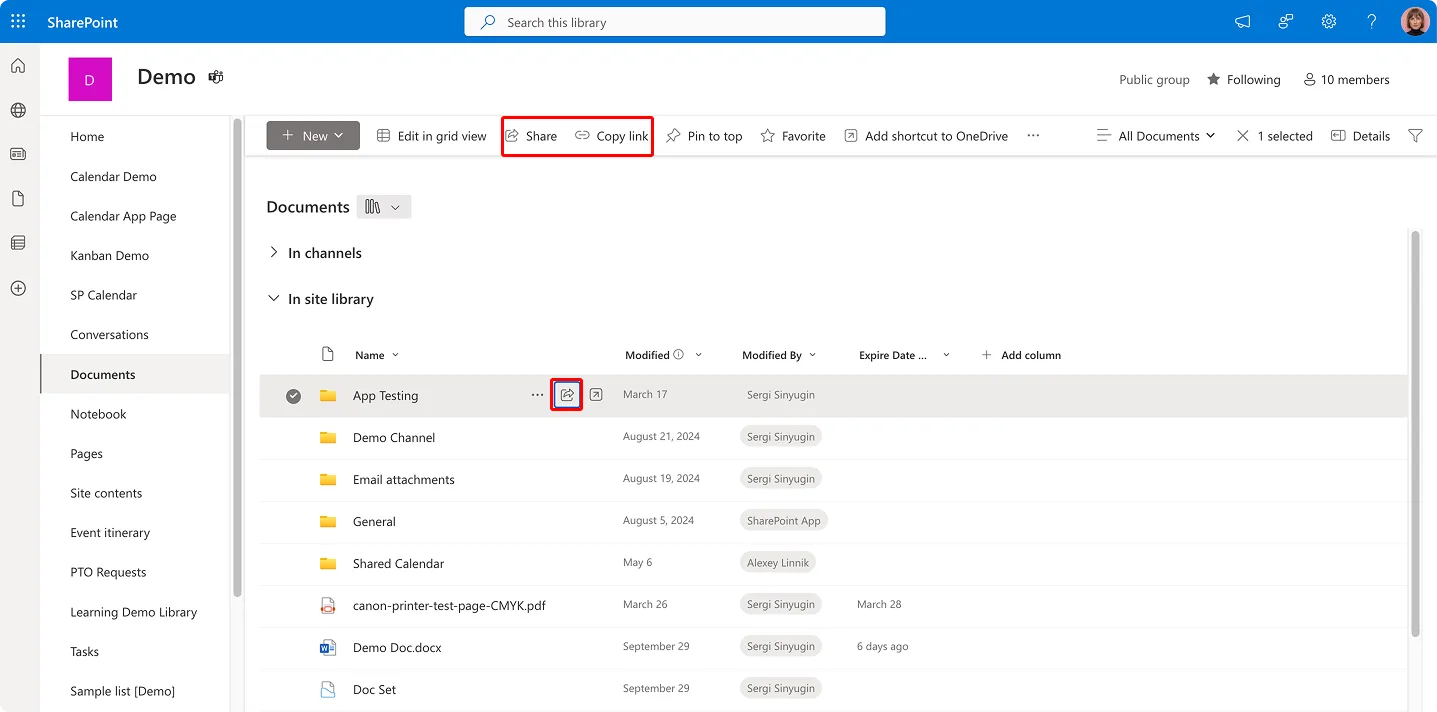Open the SharePoint settings gear

pos(1328,21)
